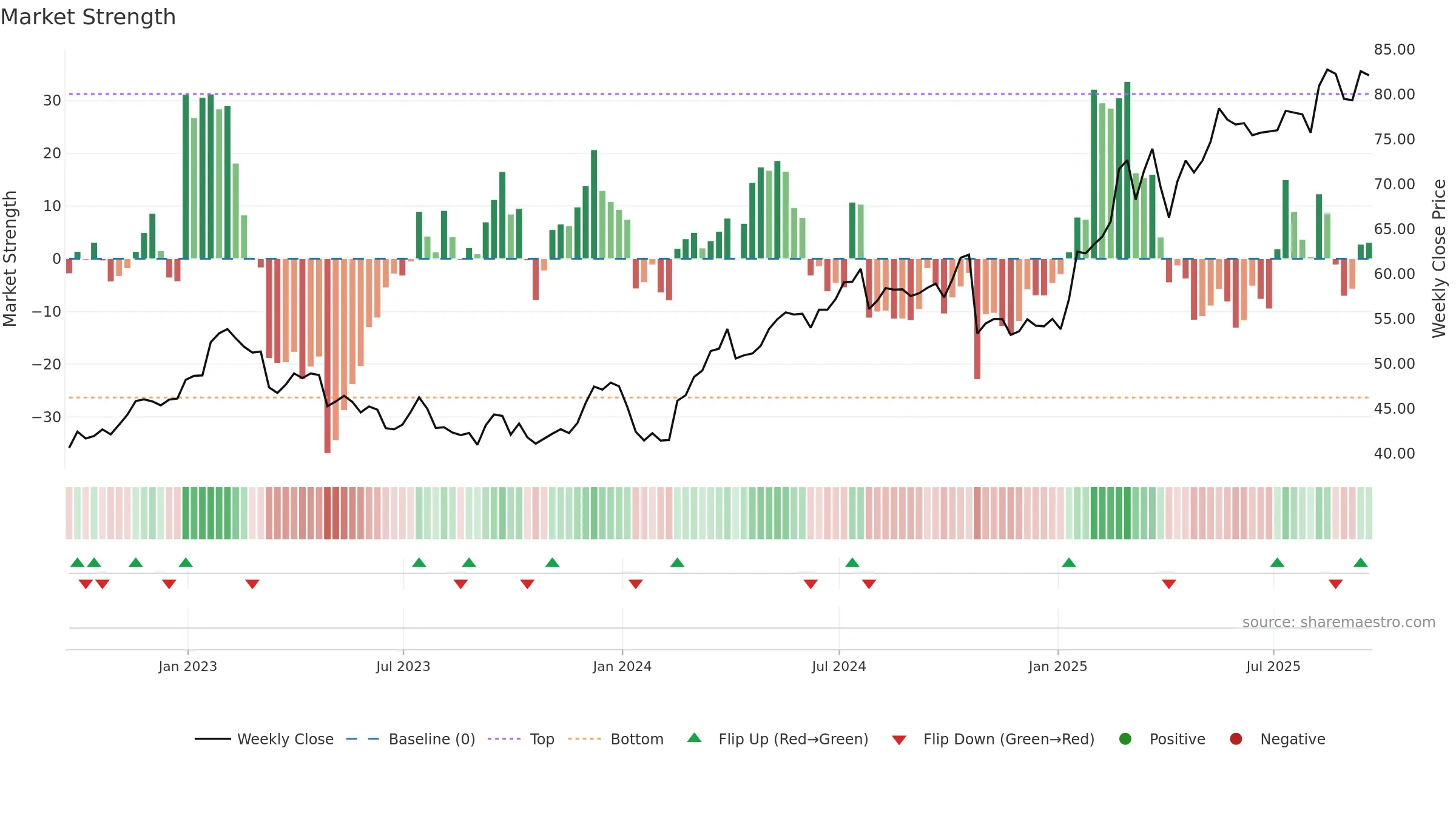Click the black Weekly Close legend line
1456x819 pixels.
point(212,739)
